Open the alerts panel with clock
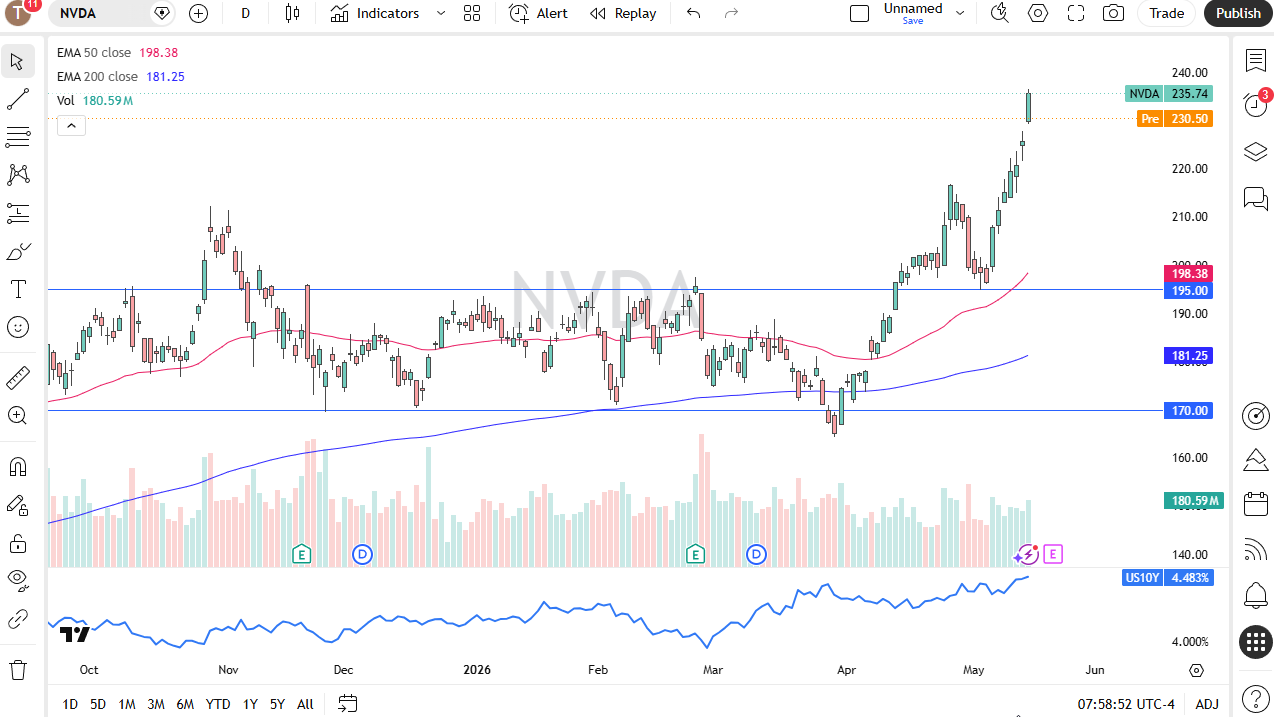Image resolution: width=1274 pixels, height=717 pixels. pos(1256,104)
